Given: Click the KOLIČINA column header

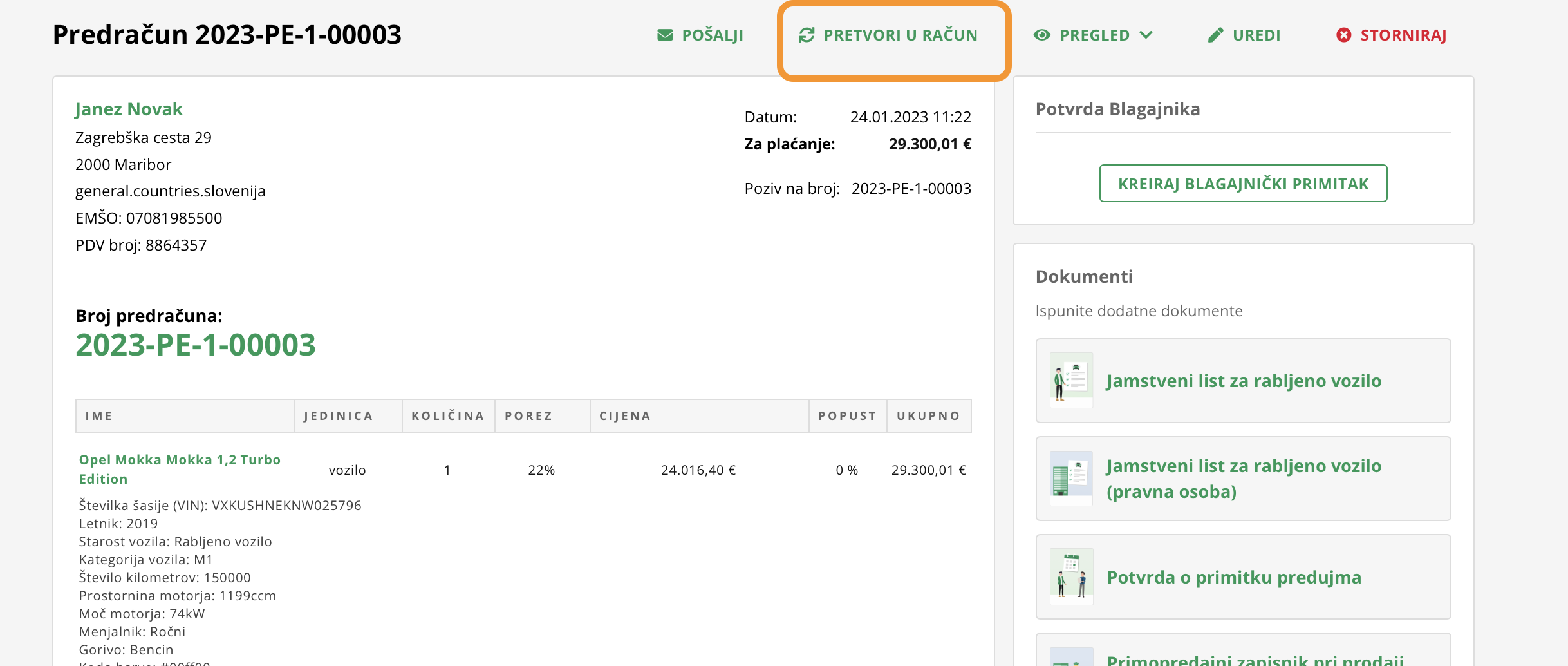Looking at the screenshot, I should pyautogui.click(x=448, y=416).
